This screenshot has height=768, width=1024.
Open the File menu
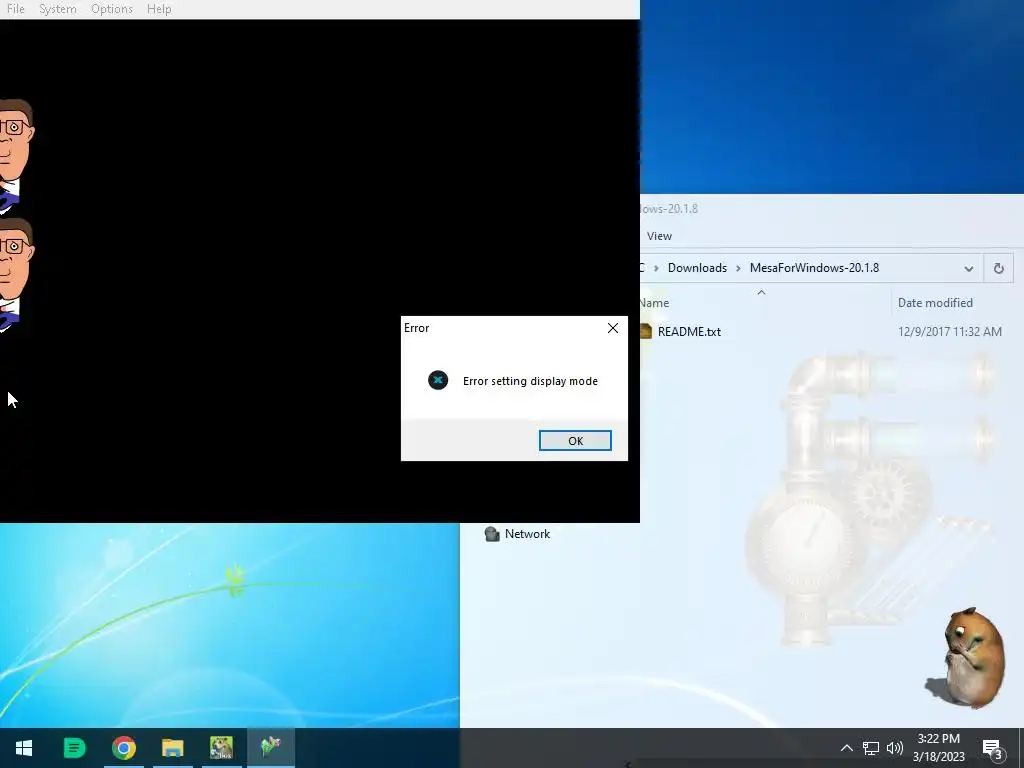coord(15,9)
